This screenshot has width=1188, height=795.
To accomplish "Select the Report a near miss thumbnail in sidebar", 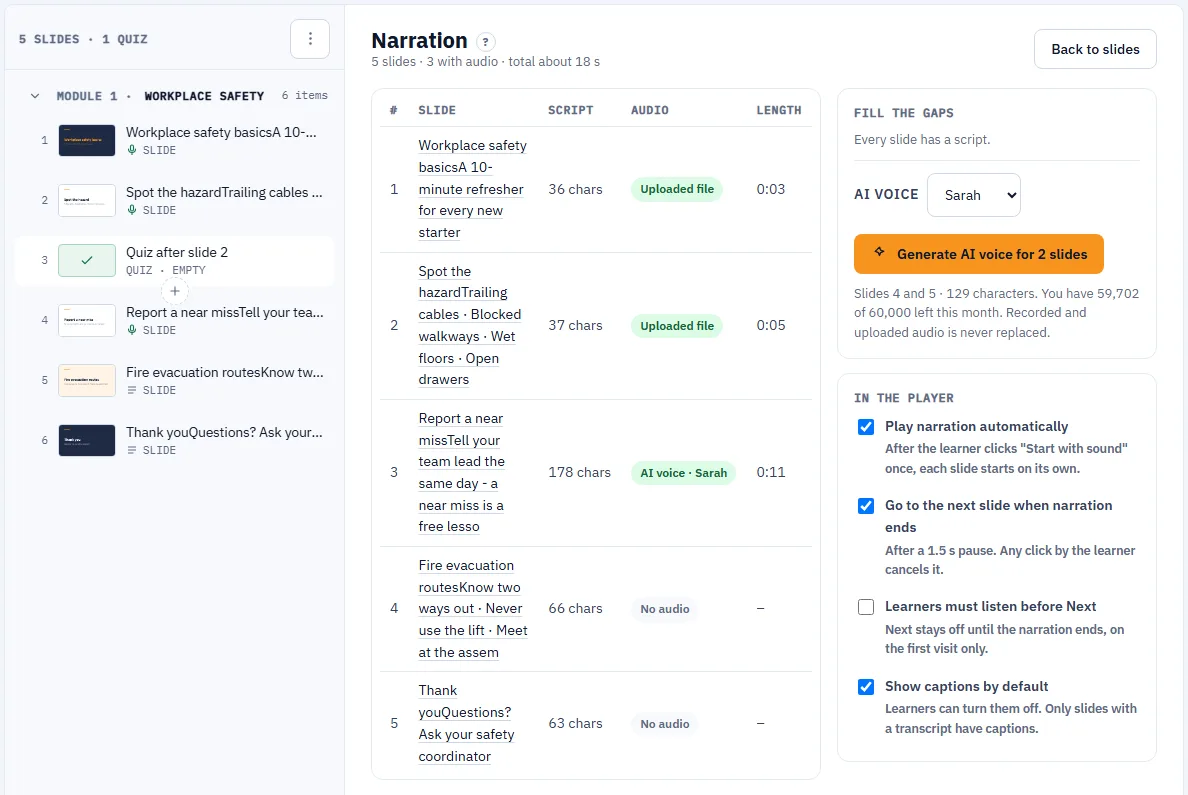I will (x=87, y=321).
